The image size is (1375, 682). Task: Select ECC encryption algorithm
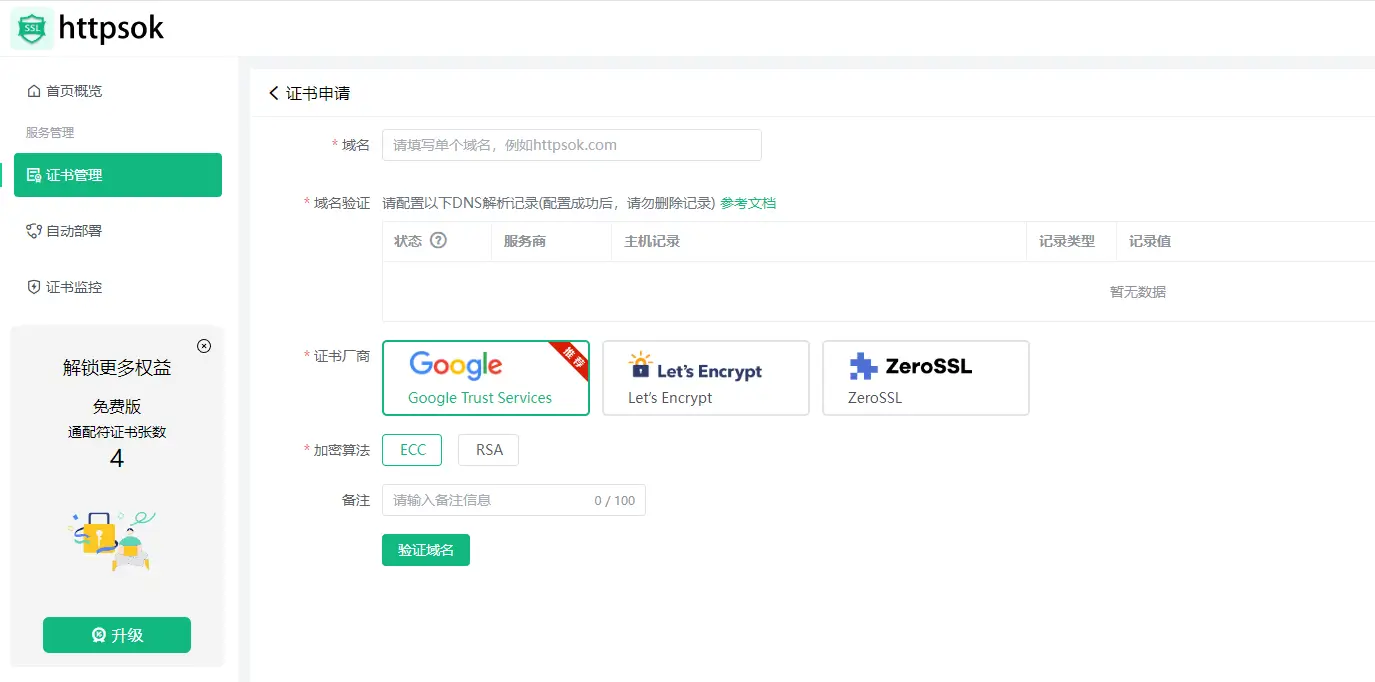point(412,450)
